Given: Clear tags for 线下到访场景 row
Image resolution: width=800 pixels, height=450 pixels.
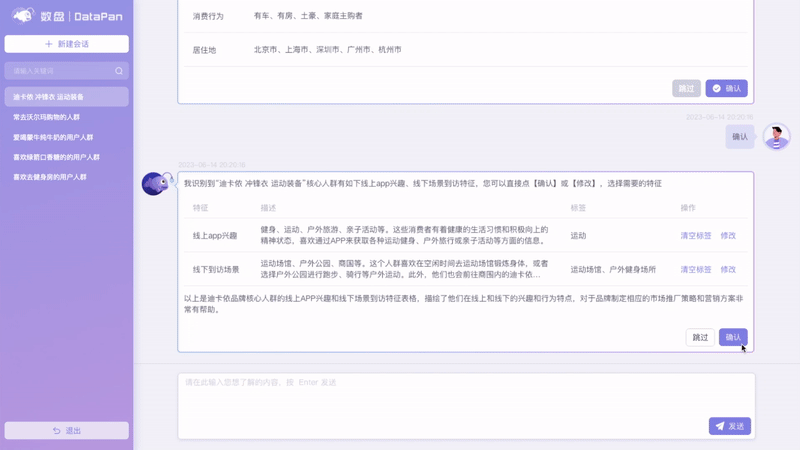Looking at the screenshot, I should tap(696, 269).
